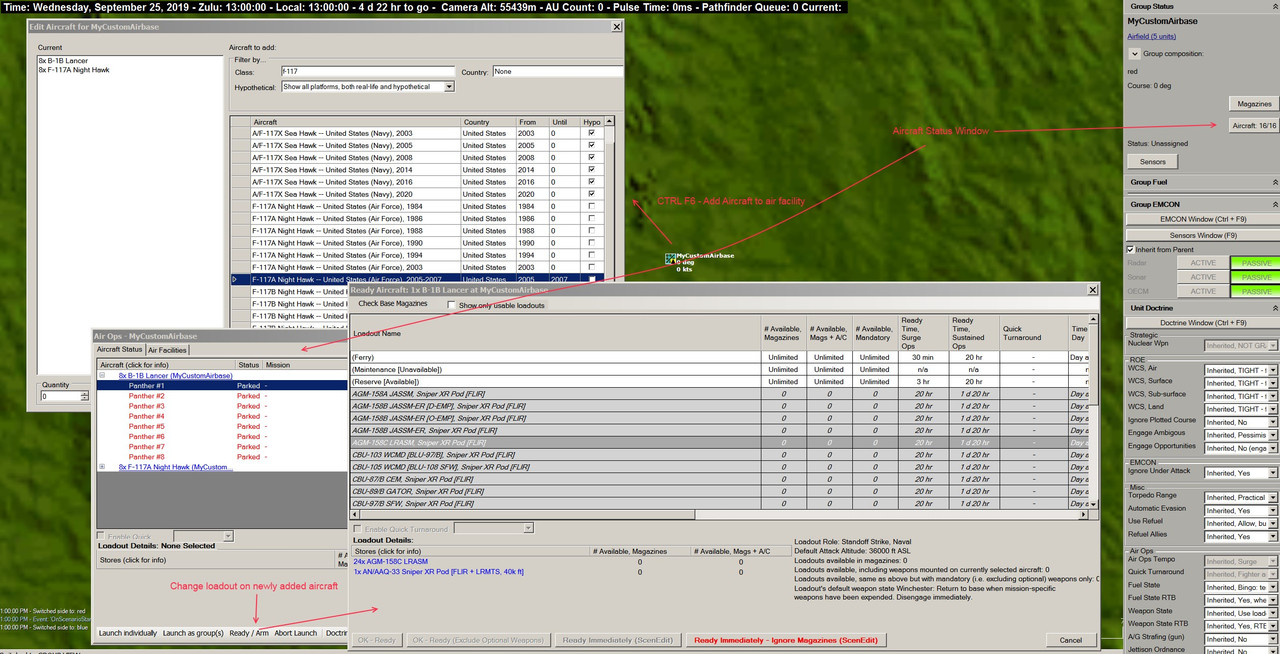
Task: Set Radar to ACTIVE
Action: [1202, 263]
